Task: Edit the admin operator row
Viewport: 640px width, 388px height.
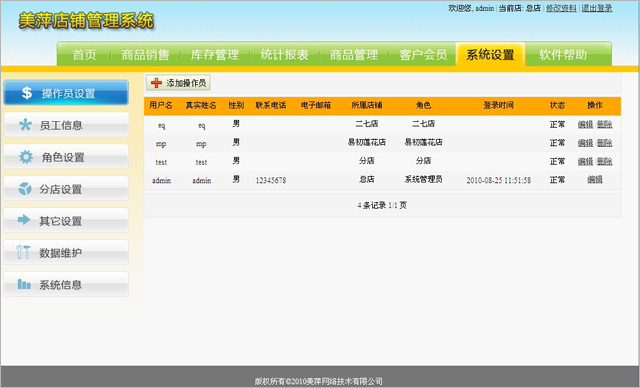Action: [595, 180]
